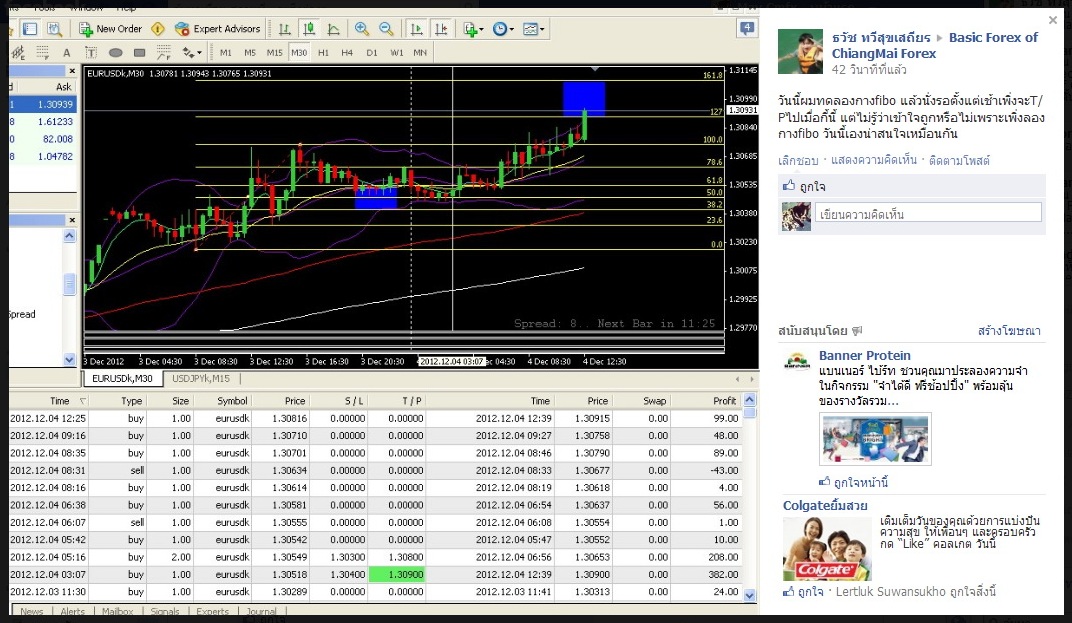Select the trade row with profit 208.00
The width and height of the screenshot is (1072, 623).
click(x=375, y=557)
